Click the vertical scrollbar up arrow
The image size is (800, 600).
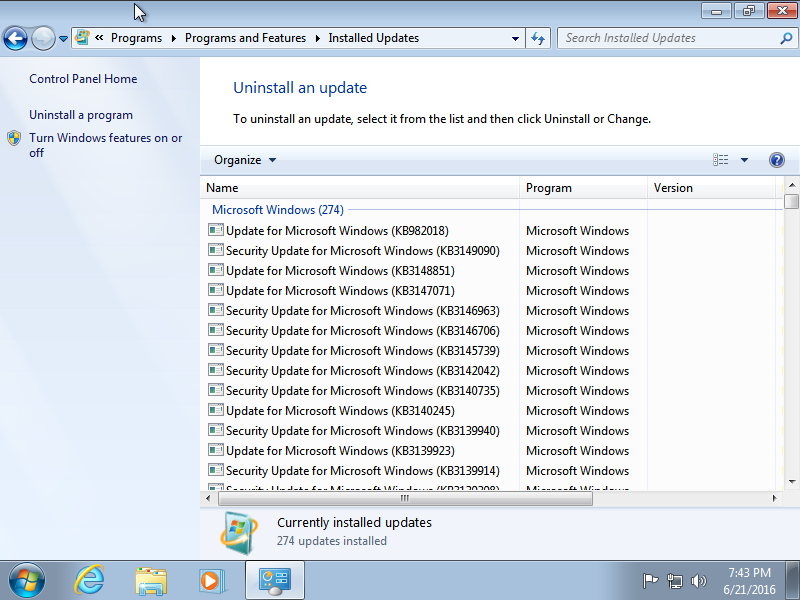click(792, 185)
